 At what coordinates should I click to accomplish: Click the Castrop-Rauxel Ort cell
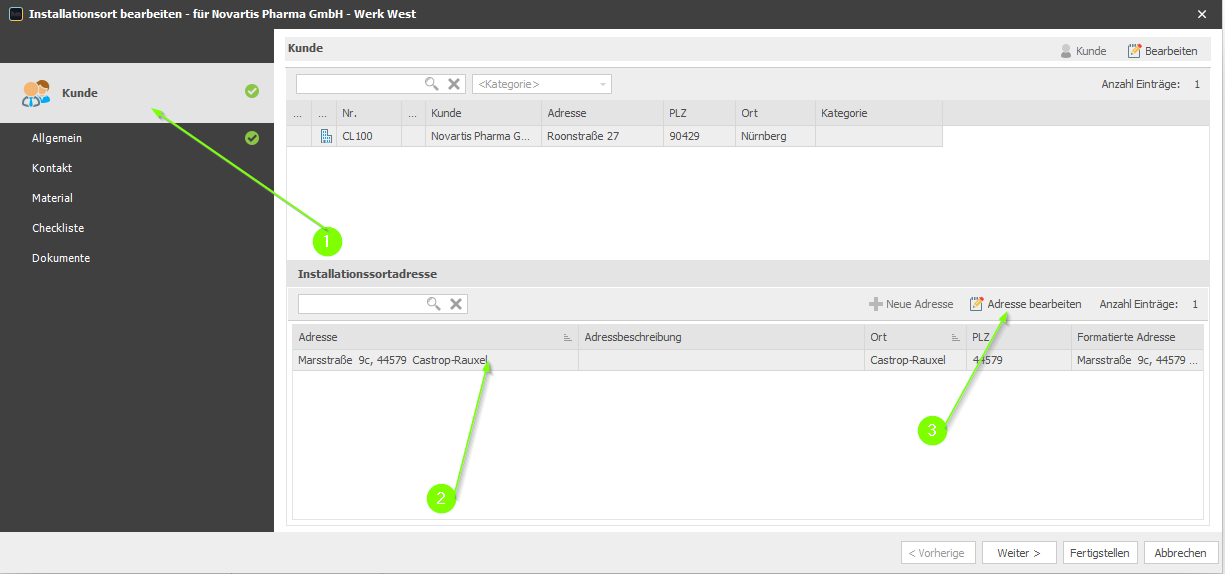[x=915, y=360]
